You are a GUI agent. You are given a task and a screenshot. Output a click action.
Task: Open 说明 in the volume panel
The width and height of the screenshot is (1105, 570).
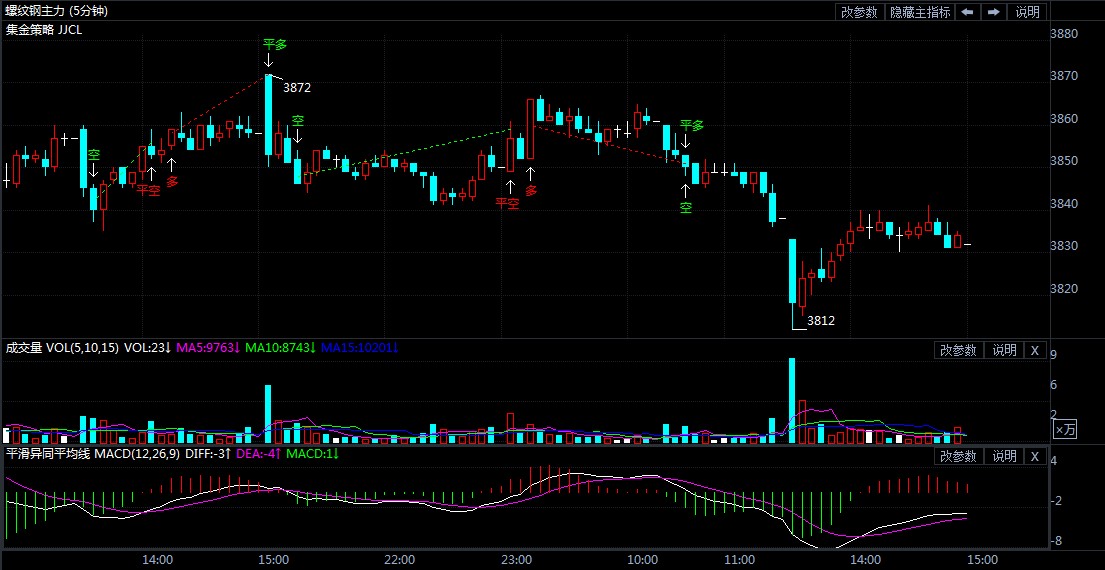(1004, 351)
